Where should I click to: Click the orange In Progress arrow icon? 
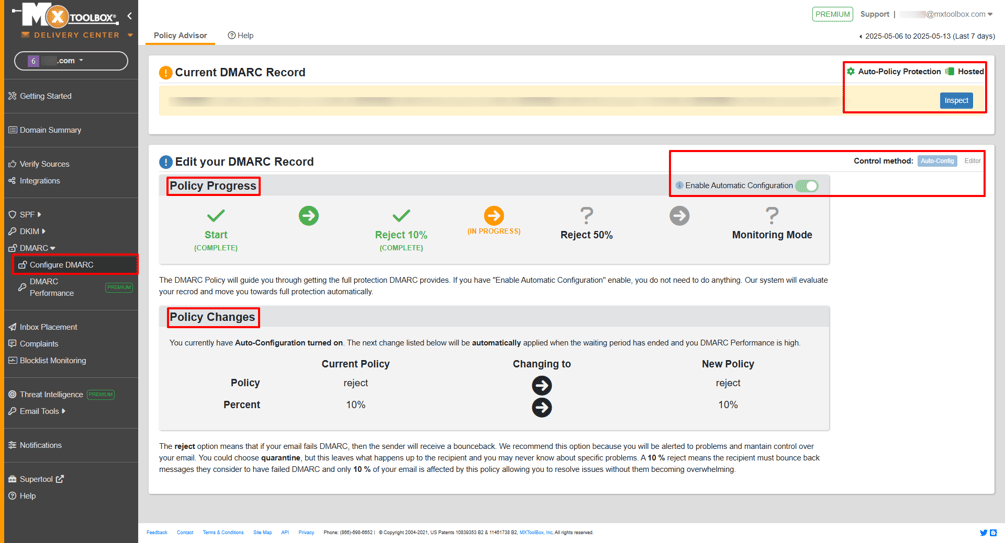493,216
